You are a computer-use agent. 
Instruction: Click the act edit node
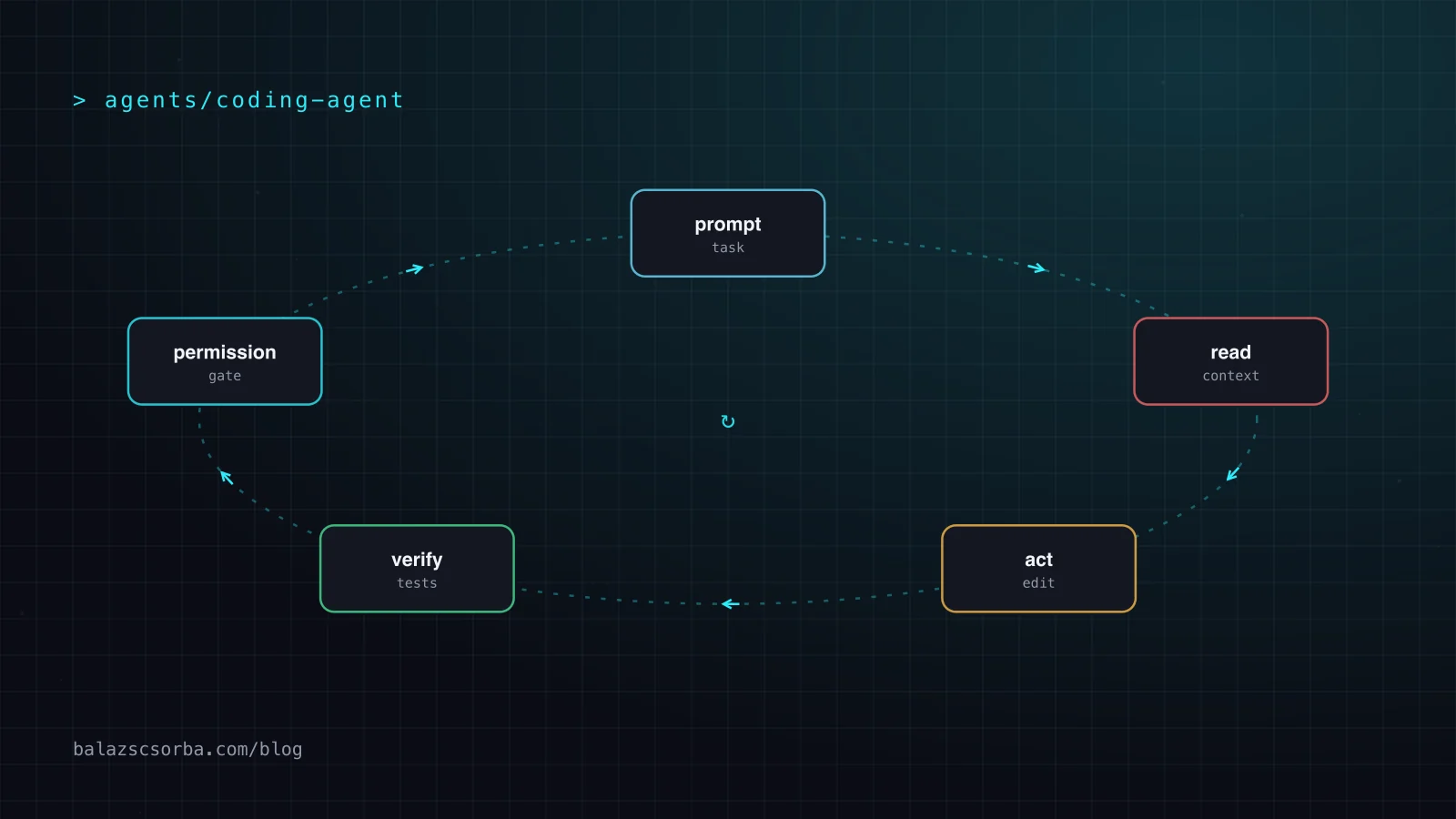pyautogui.click(x=1038, y=569)
